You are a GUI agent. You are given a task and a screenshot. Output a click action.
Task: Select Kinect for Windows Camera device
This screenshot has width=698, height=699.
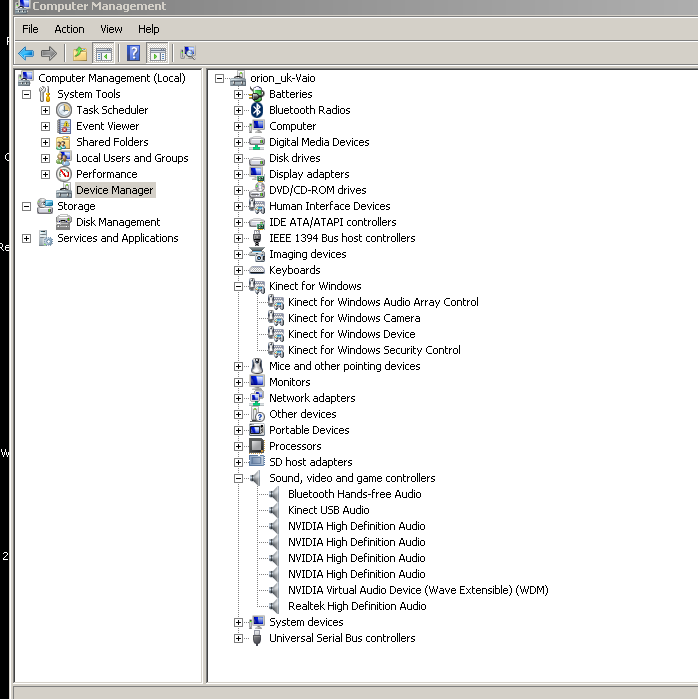354,318
